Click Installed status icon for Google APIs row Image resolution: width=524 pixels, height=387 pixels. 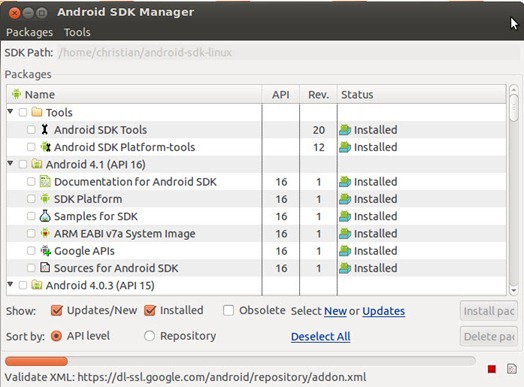pyautogui.click(x=345, y=251)
